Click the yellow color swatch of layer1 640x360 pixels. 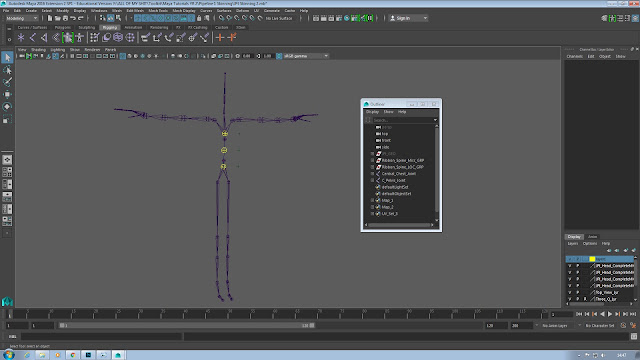pyautogui.click(x=592, y=259)
